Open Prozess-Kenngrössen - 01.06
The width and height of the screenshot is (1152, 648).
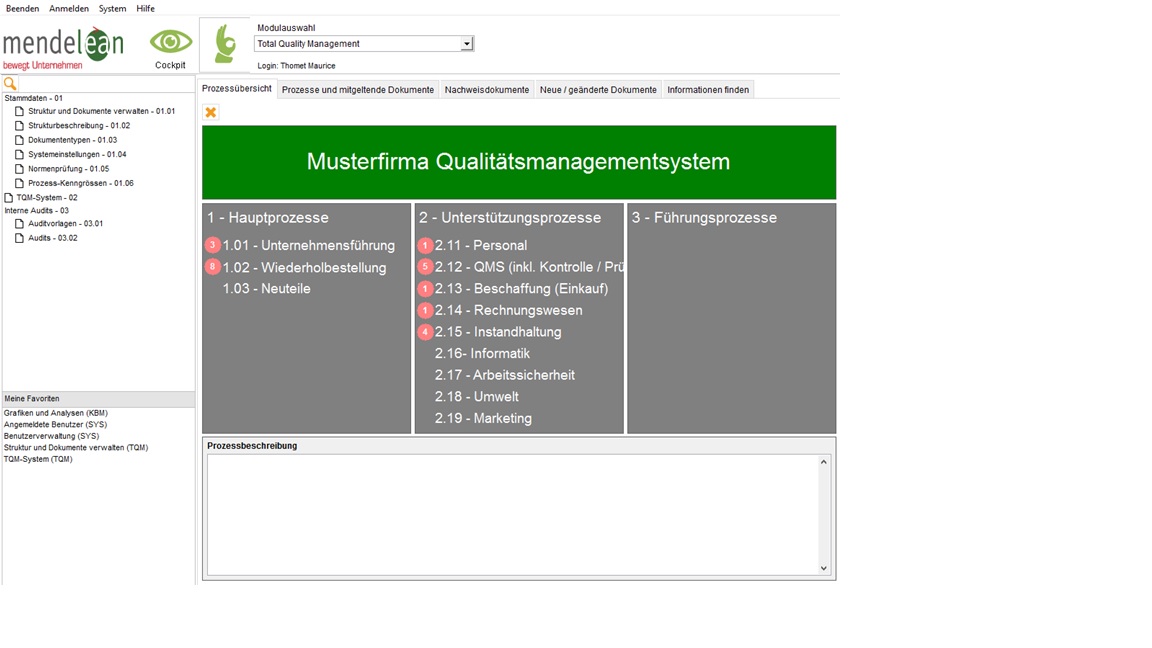pos(81,183)
